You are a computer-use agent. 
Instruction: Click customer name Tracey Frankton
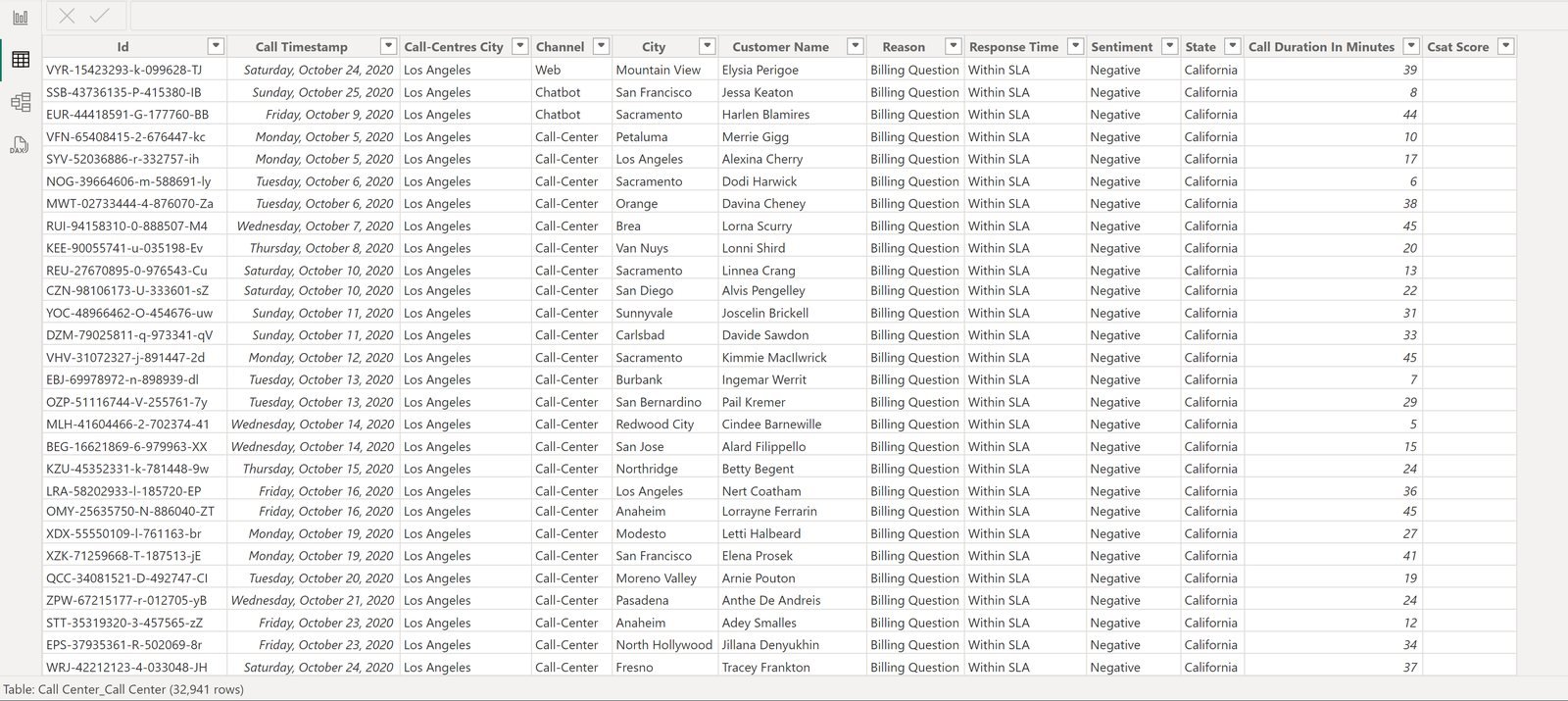(x=766, y=668)
